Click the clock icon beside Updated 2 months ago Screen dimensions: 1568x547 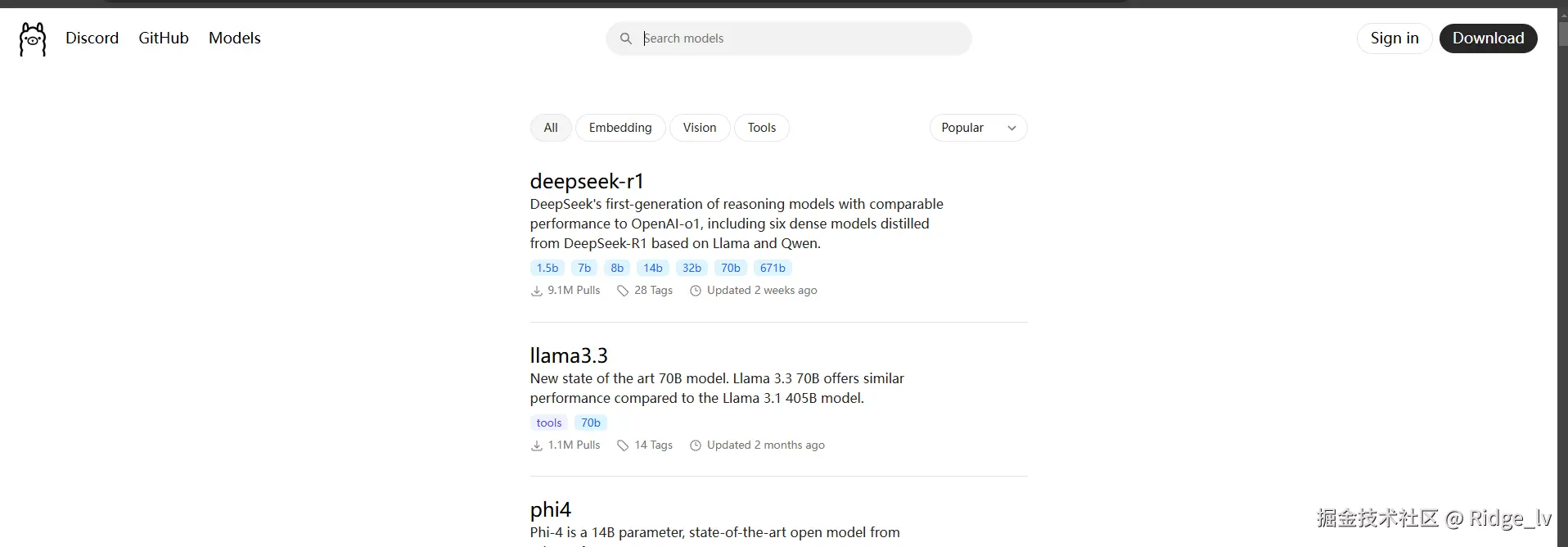[x=696, y=445]
